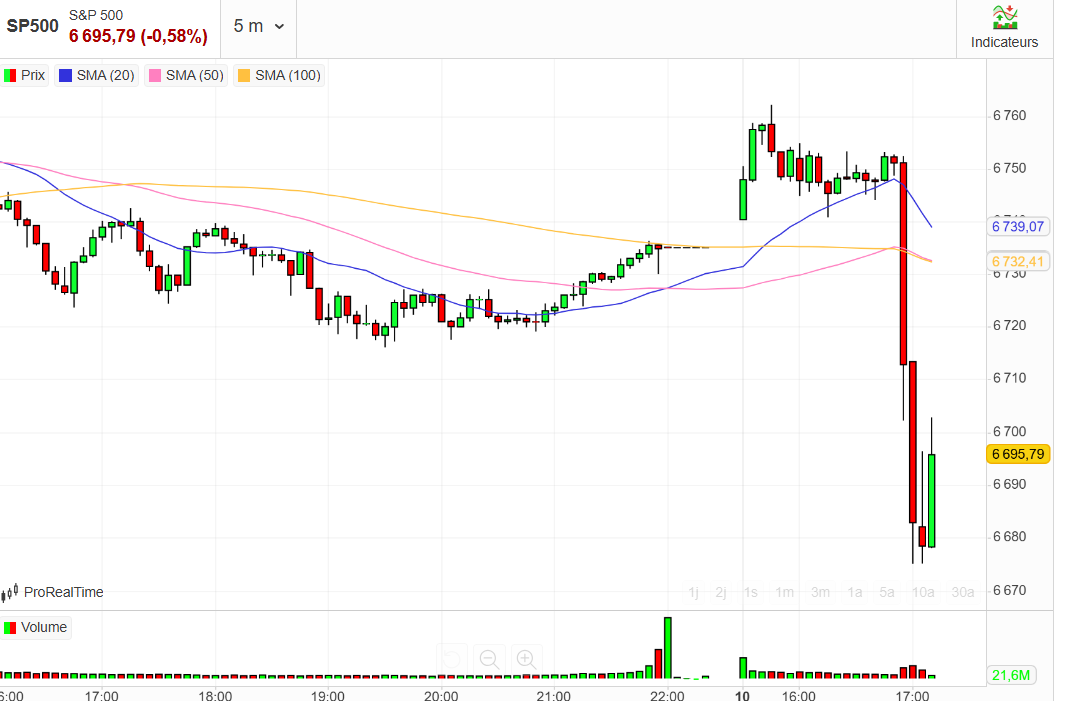Select the 5a history range
Screen dimensions: 1072x701
point(887,592)
